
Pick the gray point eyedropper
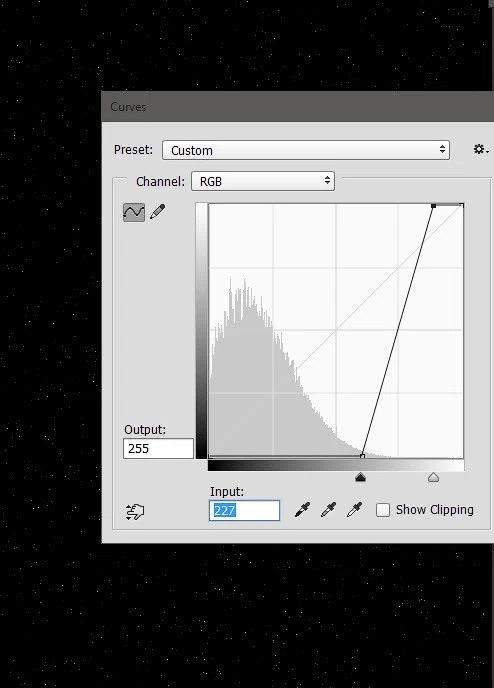(x=328, y=509)
